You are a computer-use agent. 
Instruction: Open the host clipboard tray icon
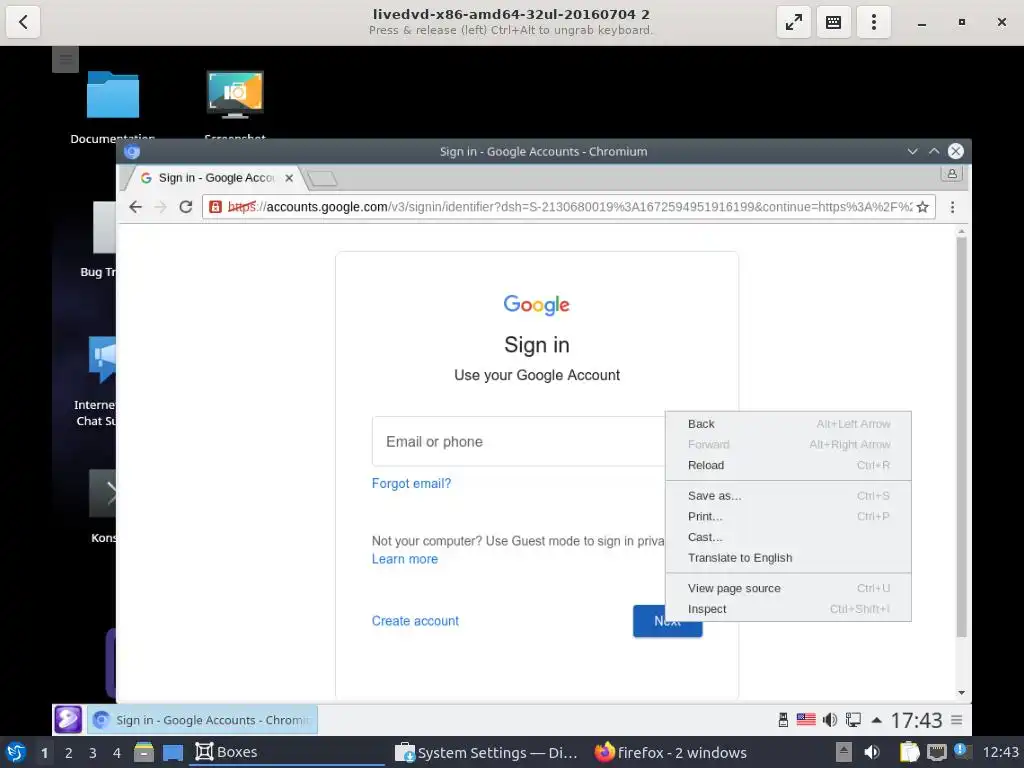909,752
